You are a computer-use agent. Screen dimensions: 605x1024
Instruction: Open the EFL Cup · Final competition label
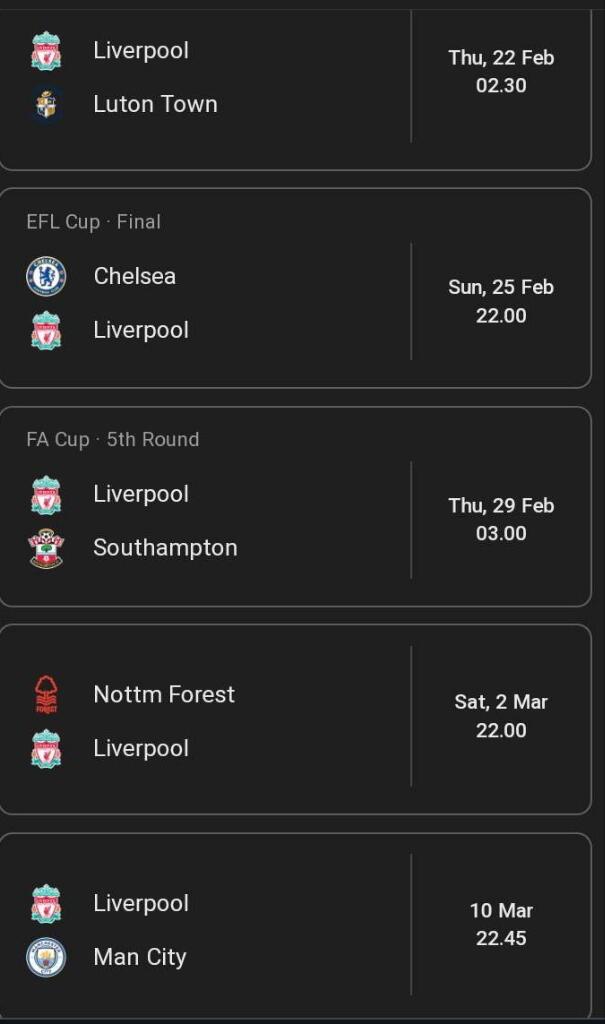(x=93, y=222)
